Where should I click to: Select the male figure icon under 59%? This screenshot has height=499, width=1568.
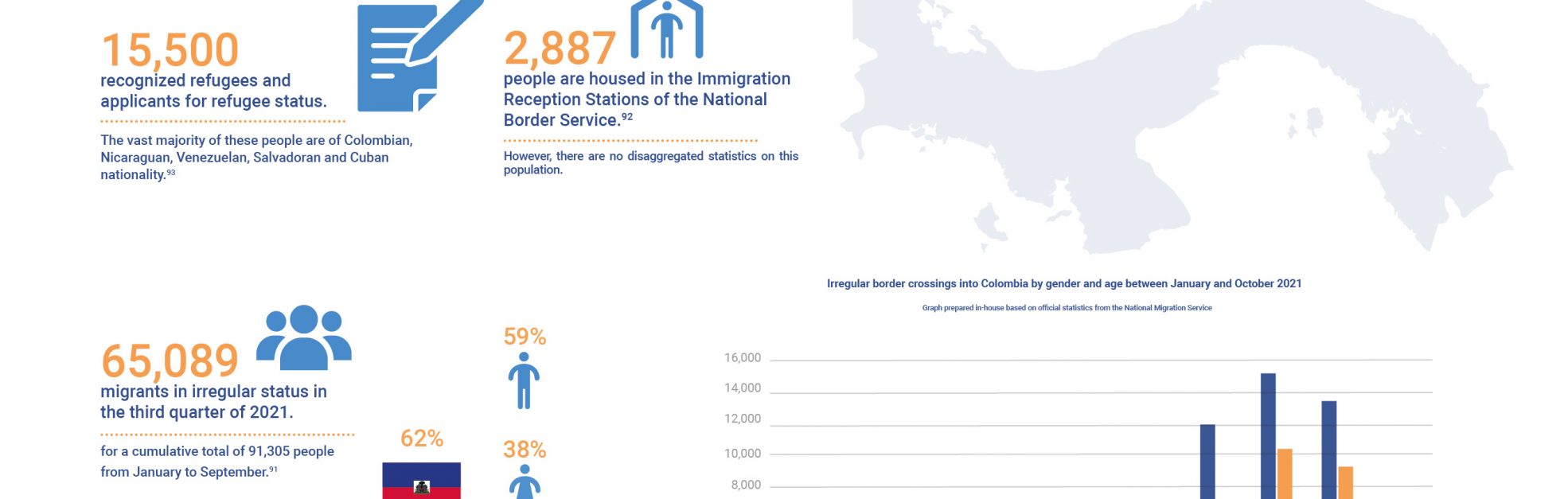[524, 380]
